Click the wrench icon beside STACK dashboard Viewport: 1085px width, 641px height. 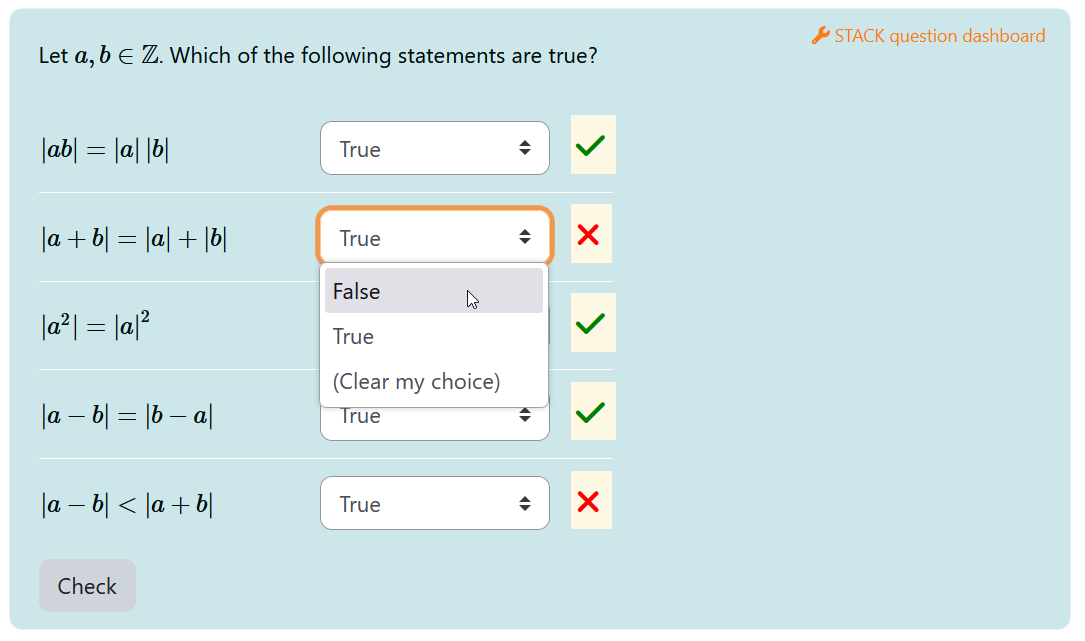[820, 36]
